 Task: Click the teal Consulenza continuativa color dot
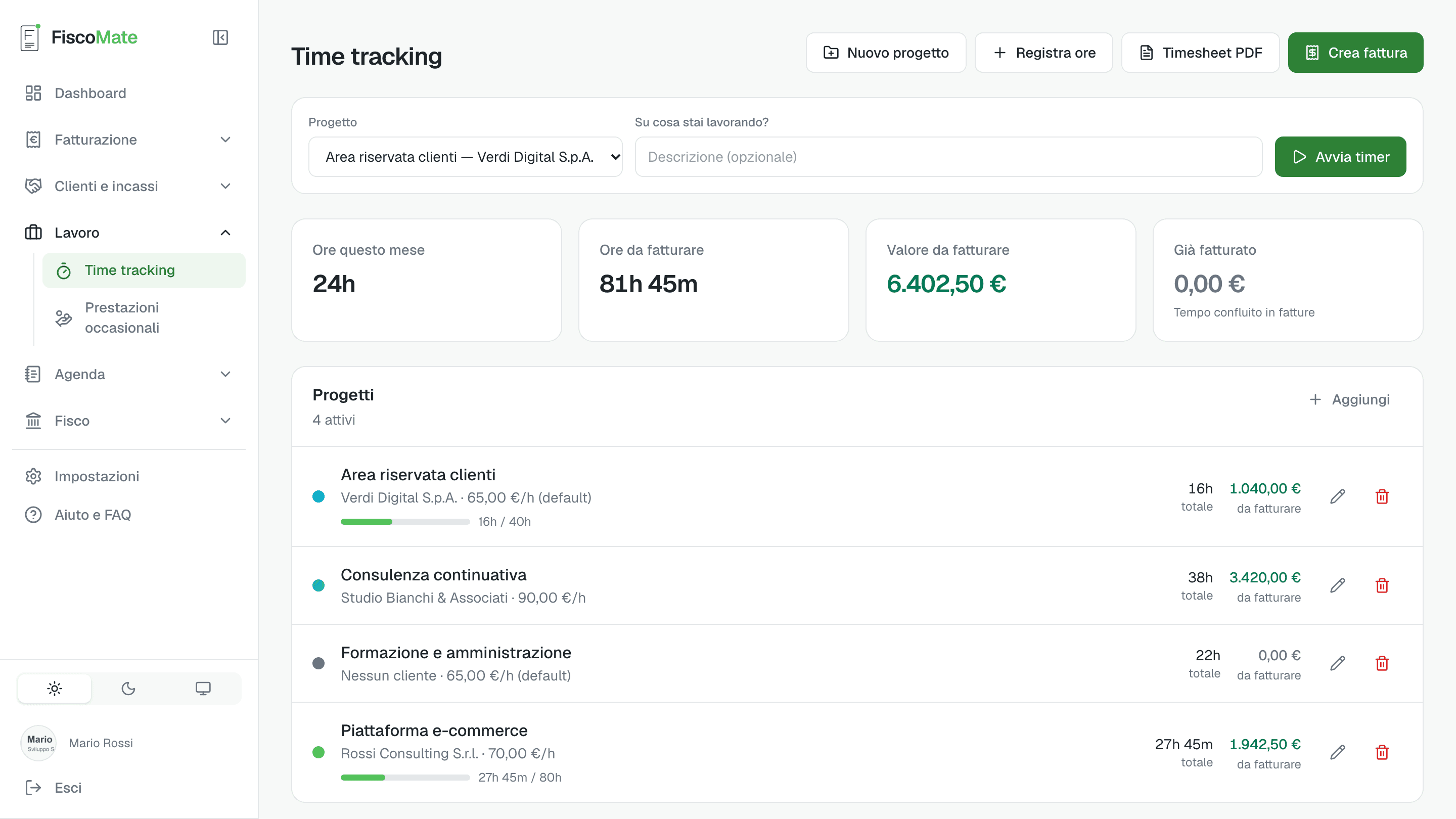(318, 585)
